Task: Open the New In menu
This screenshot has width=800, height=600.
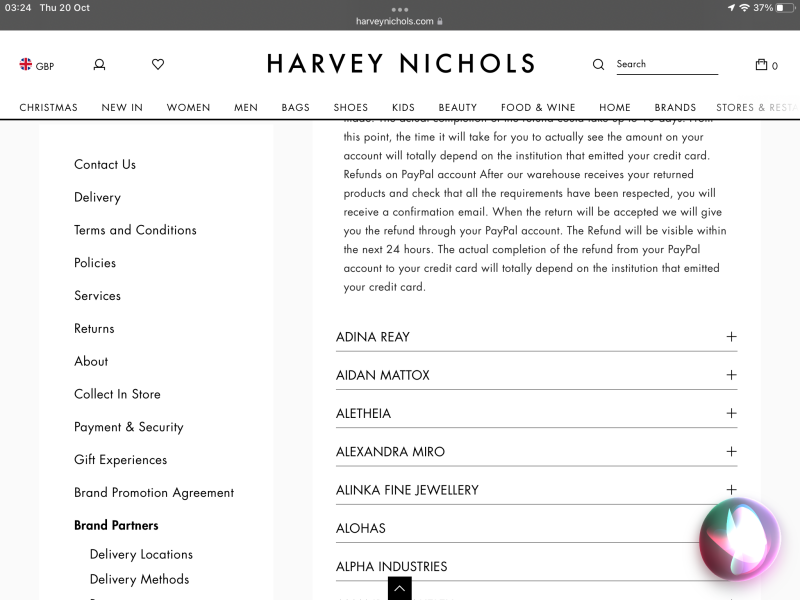Action: coord(122,107)
